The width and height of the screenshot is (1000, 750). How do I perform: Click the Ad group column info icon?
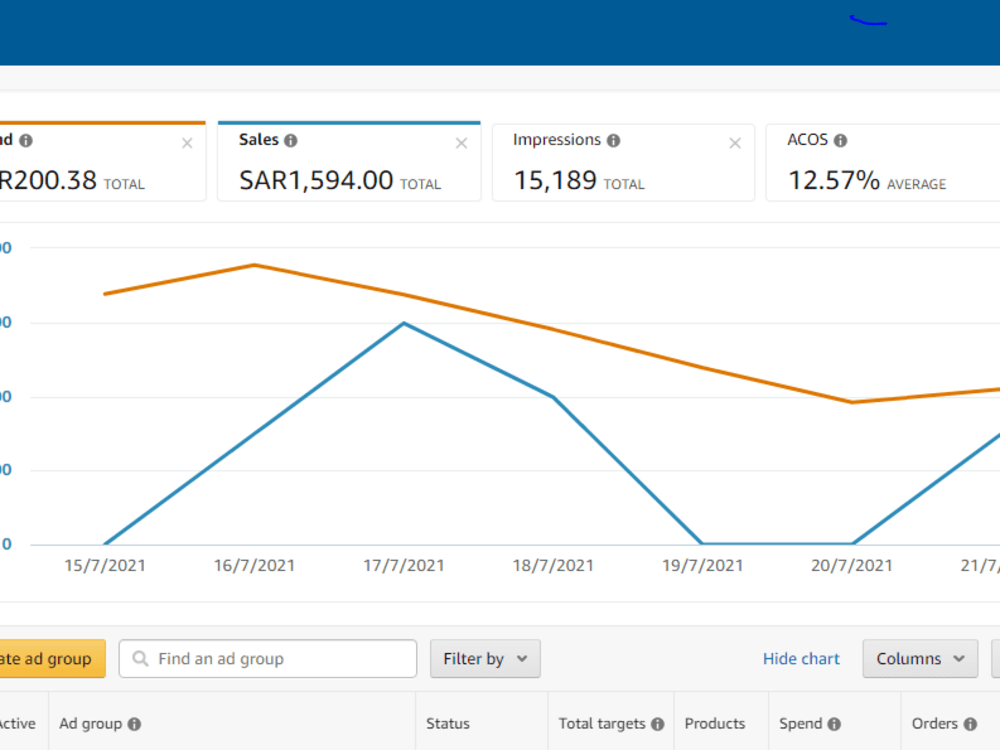click(134, 724)
